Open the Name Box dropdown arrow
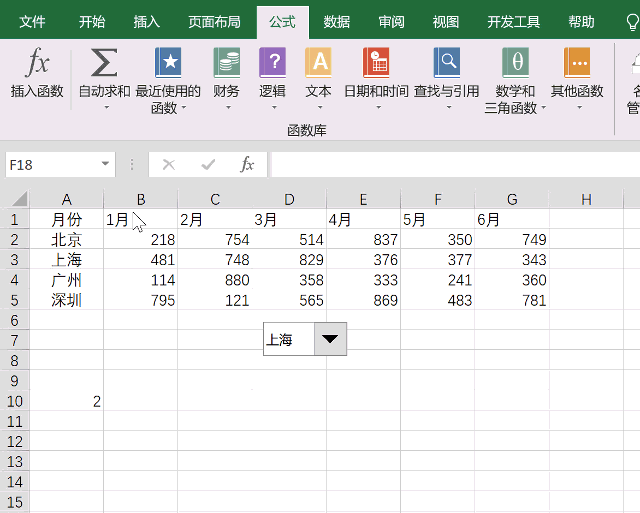This screenshot has width=640, height=513. pyautogui.click(x=105, y=164)
